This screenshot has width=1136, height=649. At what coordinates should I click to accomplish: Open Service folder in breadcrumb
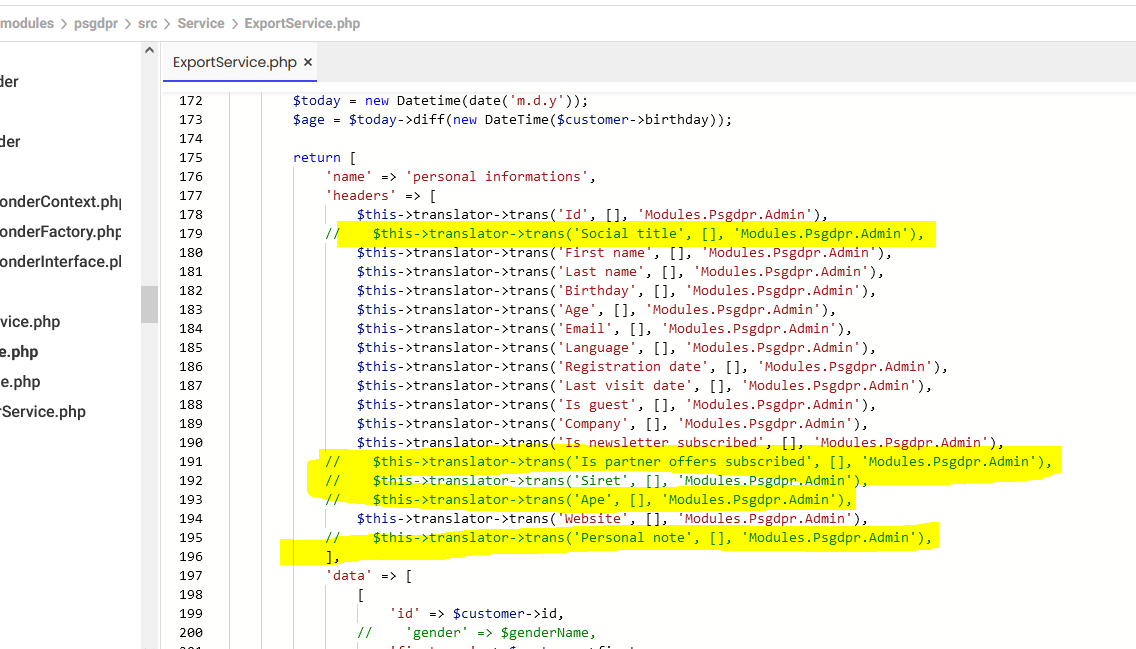coord(201,23)
